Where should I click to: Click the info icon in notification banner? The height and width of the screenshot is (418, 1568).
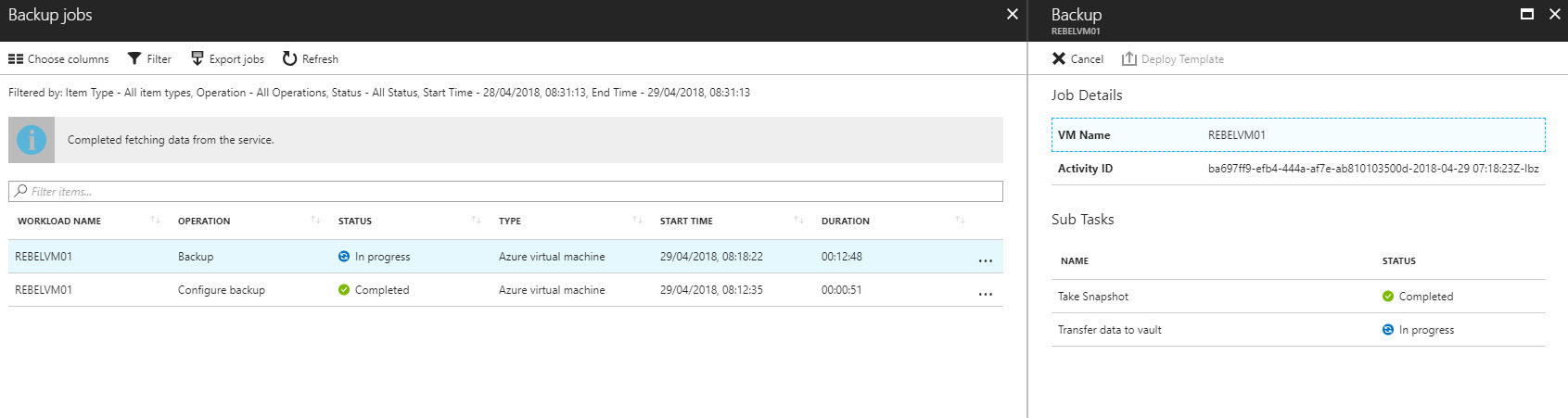pos(32,140)
